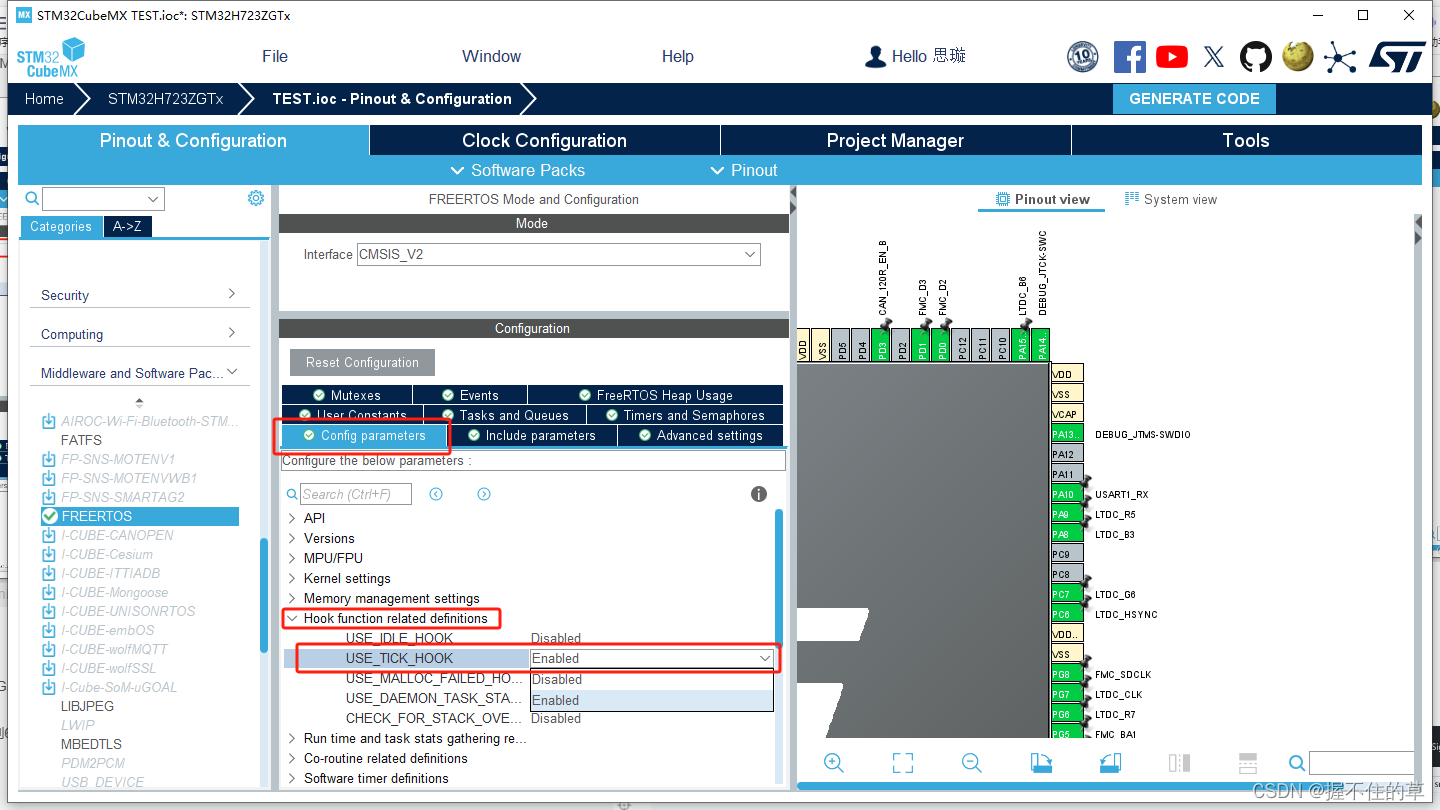Open the Wikipedia globe icon
This screenshot has width=1440, height=810.
[x=1298, y=56]
